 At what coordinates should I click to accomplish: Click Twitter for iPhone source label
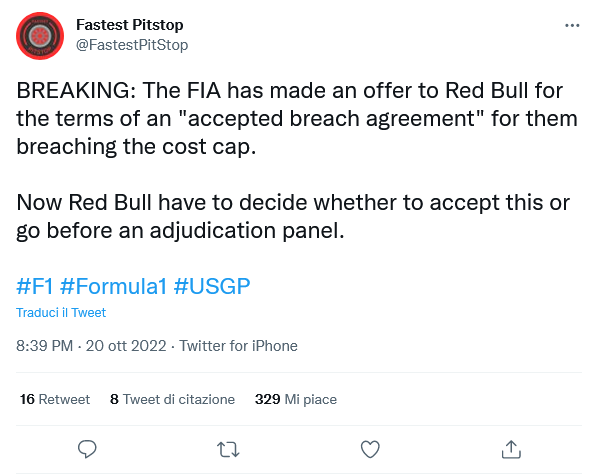(238, 346)
